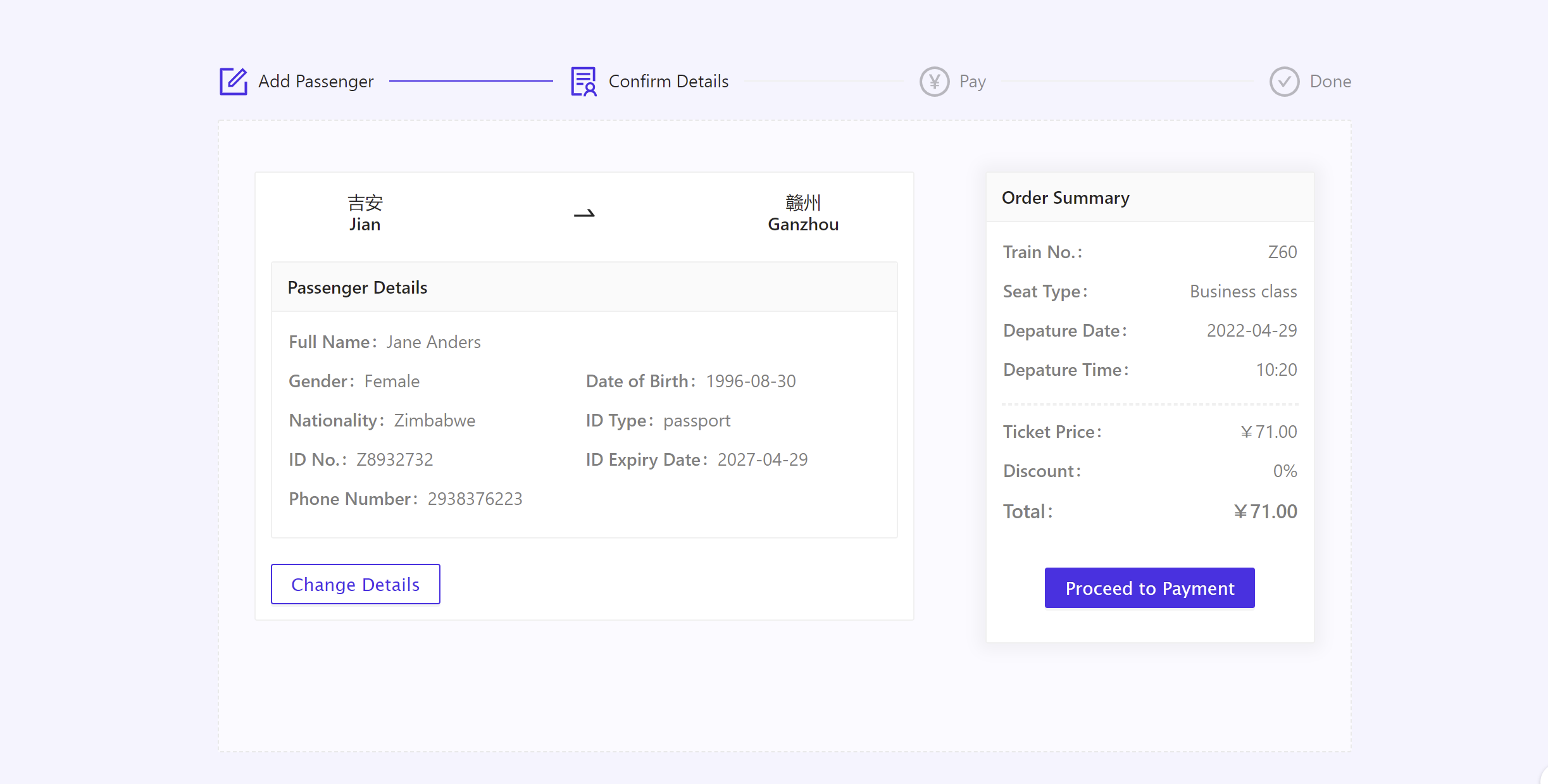
Task: Click the departure date 2022-04-29
Action: point(1252,331)
